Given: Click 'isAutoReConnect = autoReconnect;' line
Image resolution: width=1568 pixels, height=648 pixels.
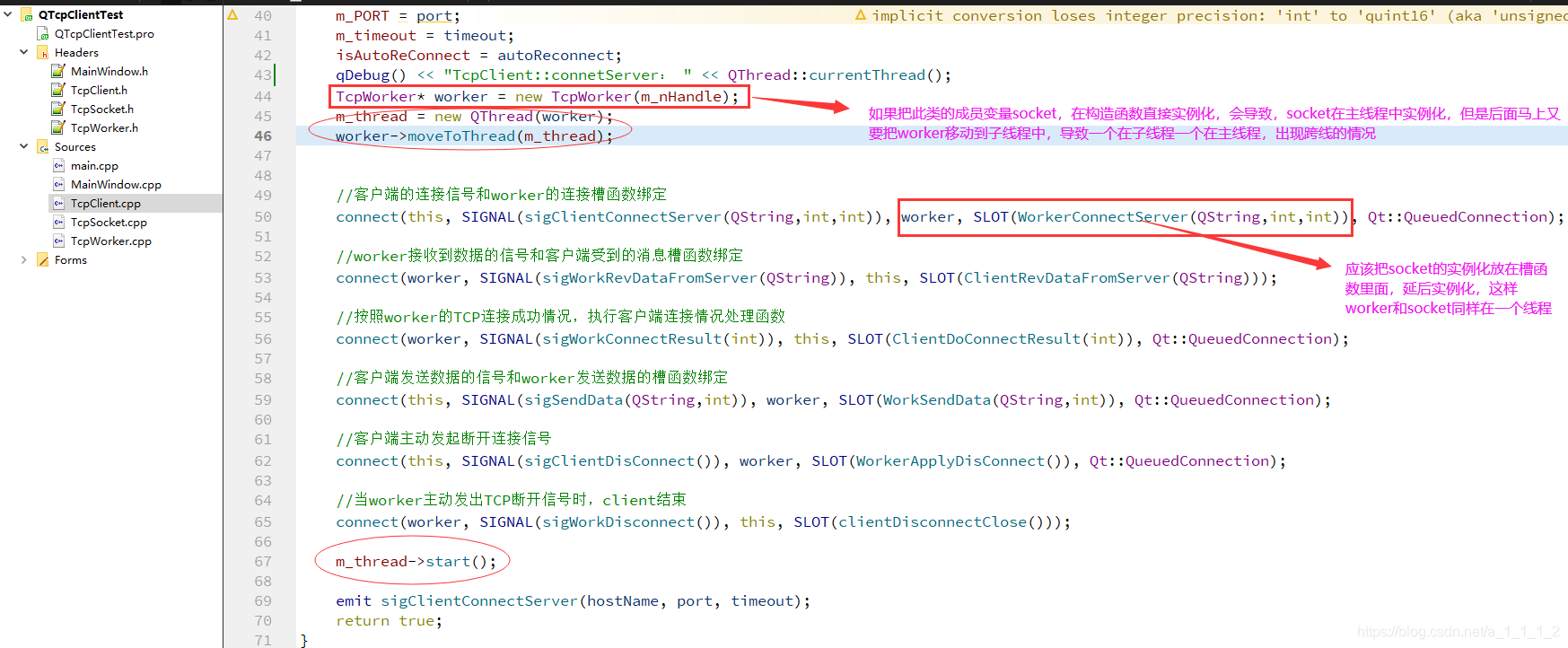Looking at the screenshot, I should (x=478, y=55).
